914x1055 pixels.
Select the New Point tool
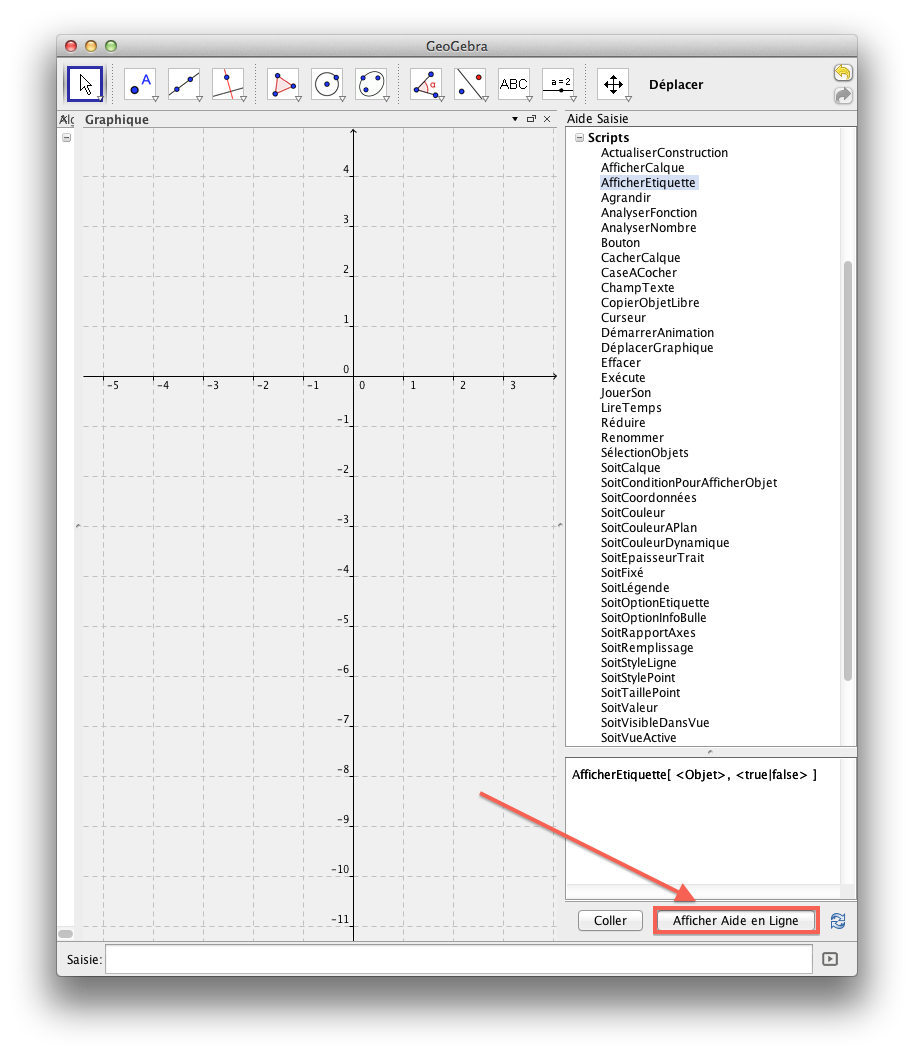coord(141,84)
